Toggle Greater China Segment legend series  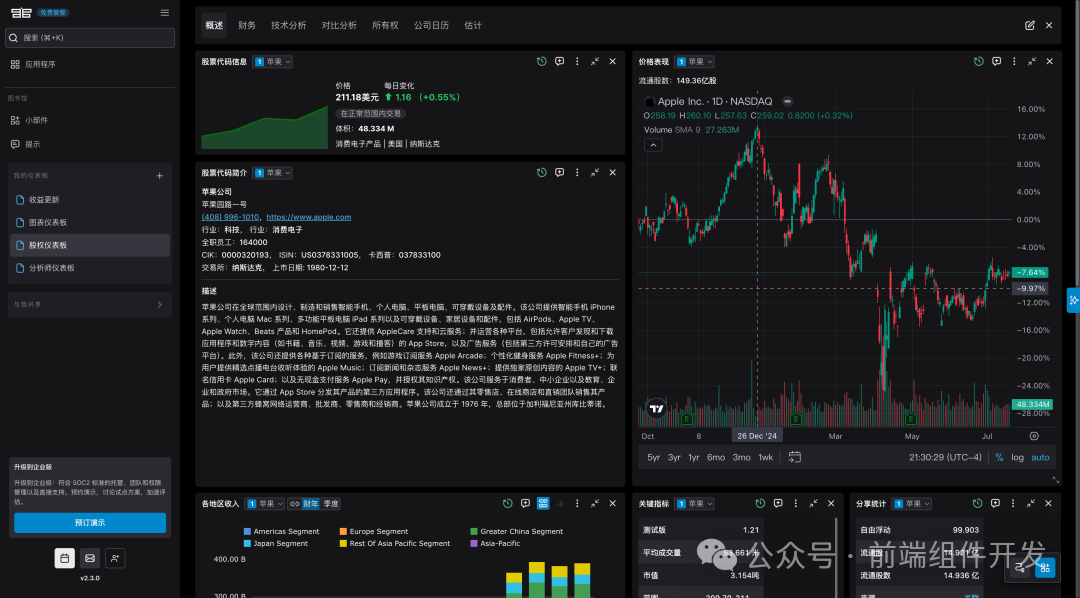coord(517,531)
